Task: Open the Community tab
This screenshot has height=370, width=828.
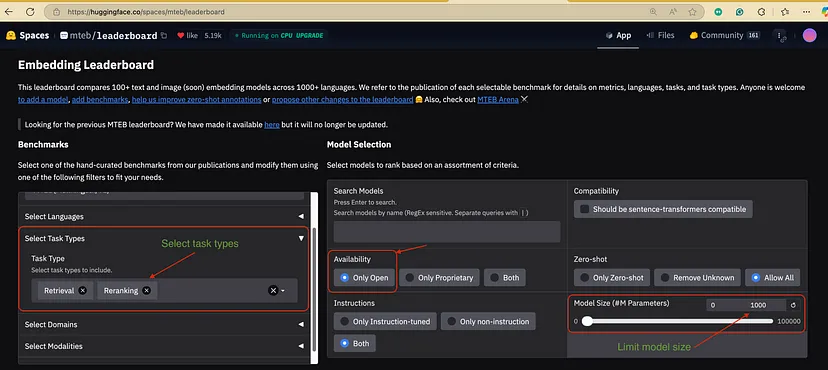Action: 724,35
